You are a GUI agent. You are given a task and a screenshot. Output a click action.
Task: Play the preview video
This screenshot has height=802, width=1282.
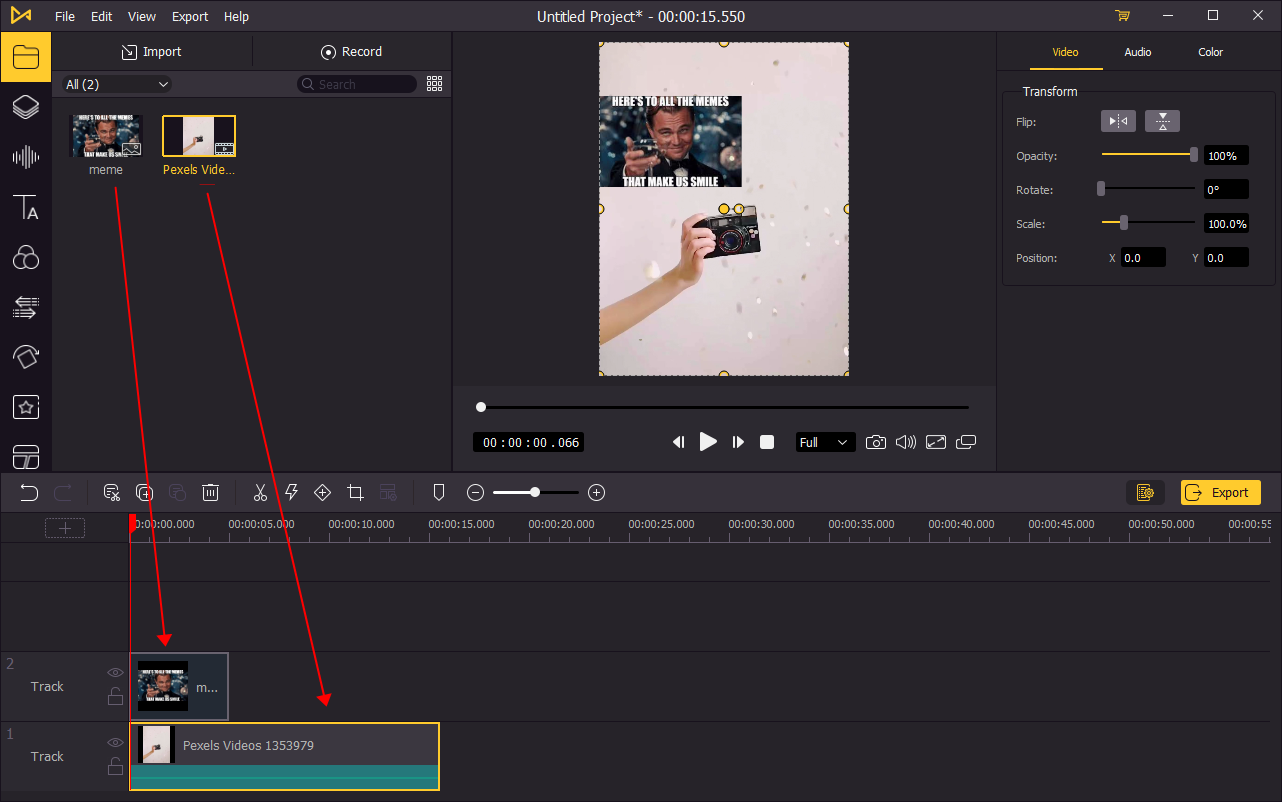pos(708,442)
